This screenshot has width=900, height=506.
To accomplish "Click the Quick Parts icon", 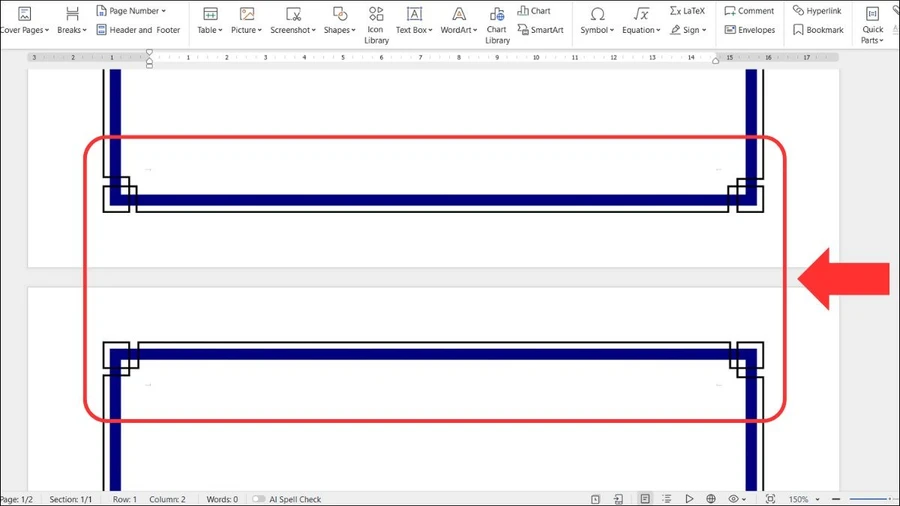I will [x=872, y=14].
